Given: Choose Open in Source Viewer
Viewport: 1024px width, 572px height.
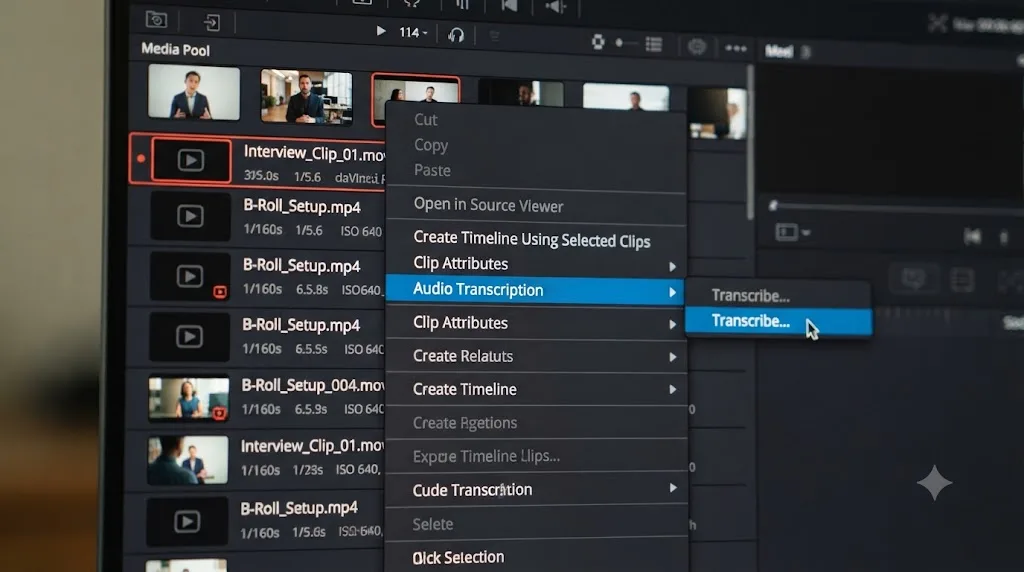Looking at the screenshot, I should click(x=488, y=205).
